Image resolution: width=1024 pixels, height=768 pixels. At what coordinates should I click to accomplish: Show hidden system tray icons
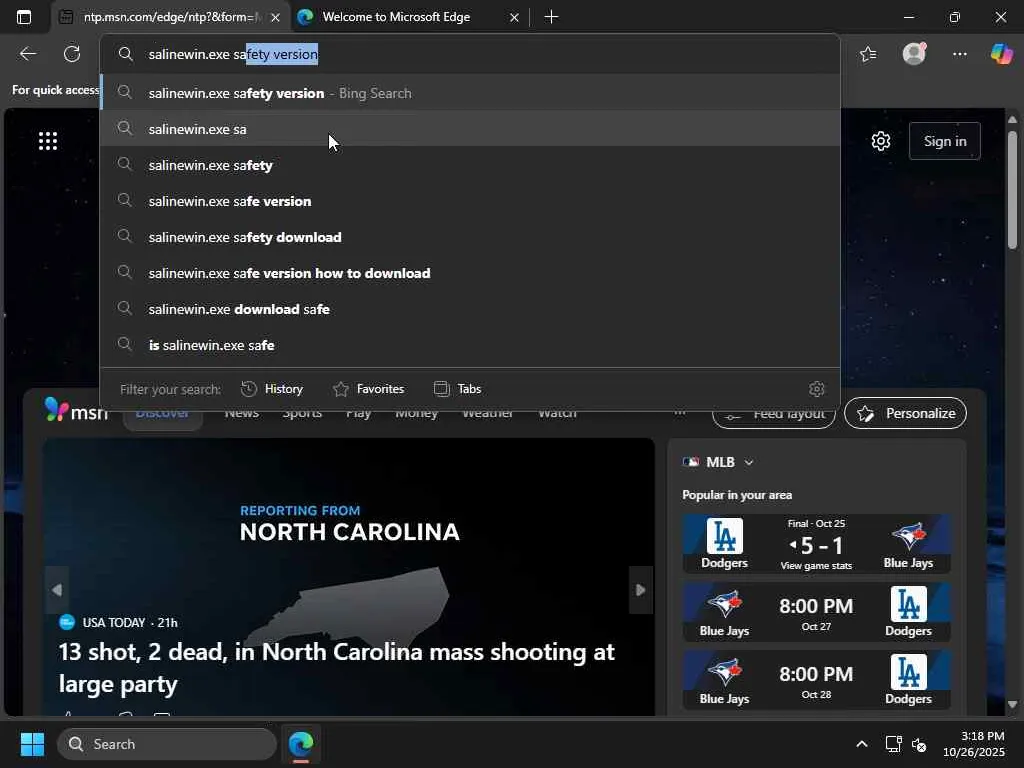[862, 744]
